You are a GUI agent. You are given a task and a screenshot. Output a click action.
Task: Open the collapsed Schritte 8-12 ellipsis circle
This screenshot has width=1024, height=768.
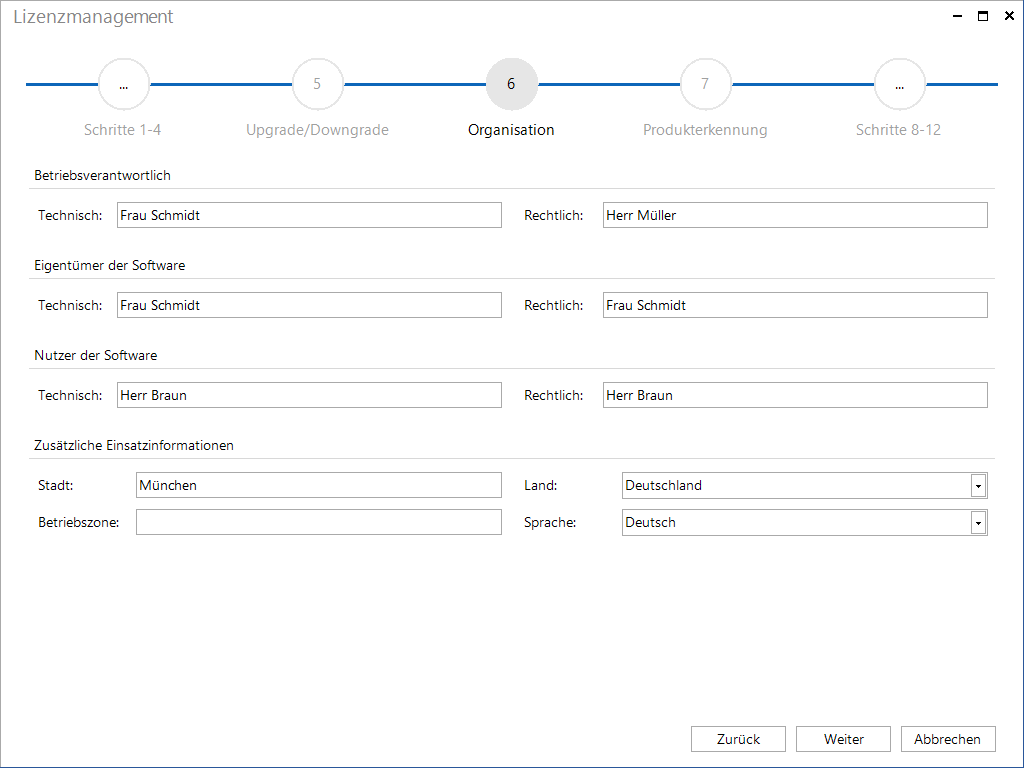pyautogui.click(x=899, y=84)
